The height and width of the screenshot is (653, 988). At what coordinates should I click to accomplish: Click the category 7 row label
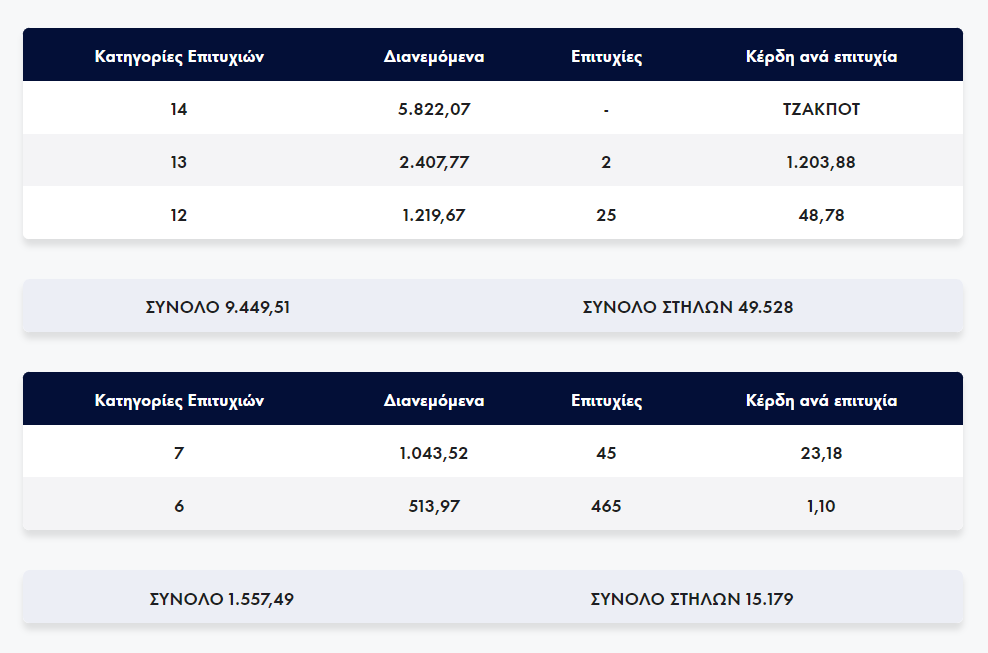click(x=179, y=453)
